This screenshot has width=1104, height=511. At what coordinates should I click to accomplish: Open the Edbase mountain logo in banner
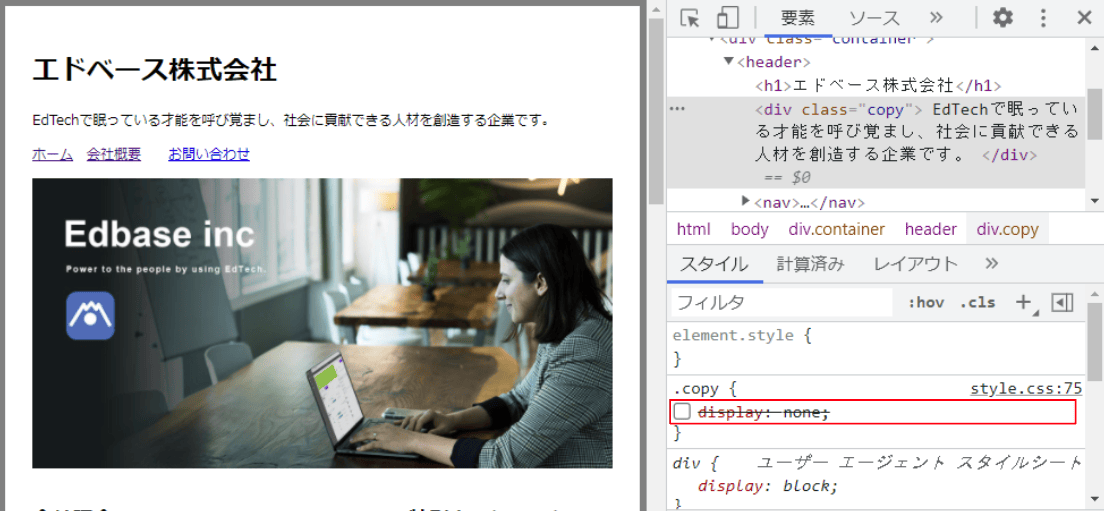(x=90, y=315)
